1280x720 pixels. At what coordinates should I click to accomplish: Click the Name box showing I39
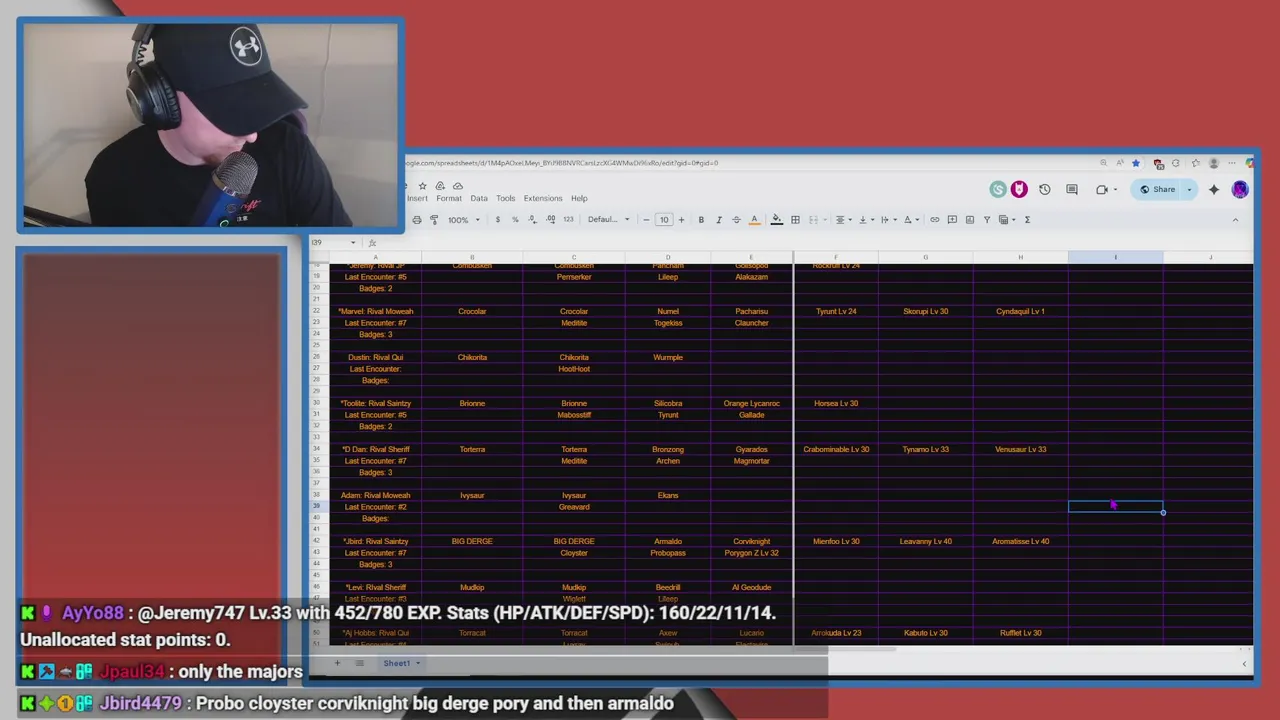(x=332, y=242)
